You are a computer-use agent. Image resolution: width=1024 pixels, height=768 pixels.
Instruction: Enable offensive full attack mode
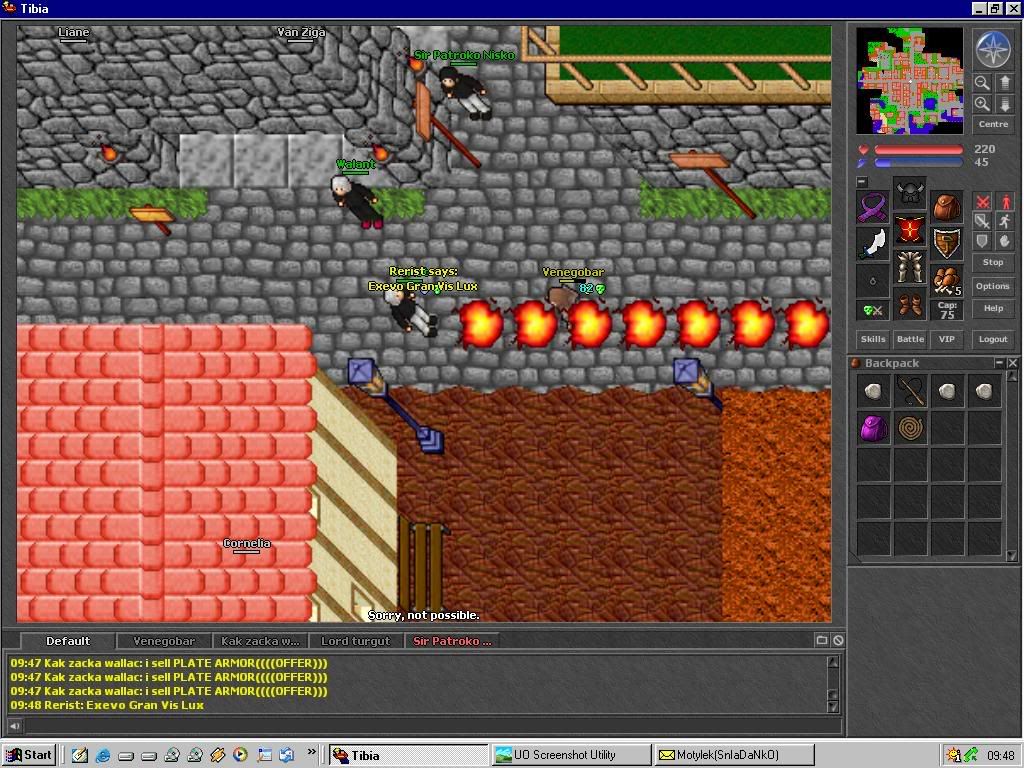pos(982,202)
